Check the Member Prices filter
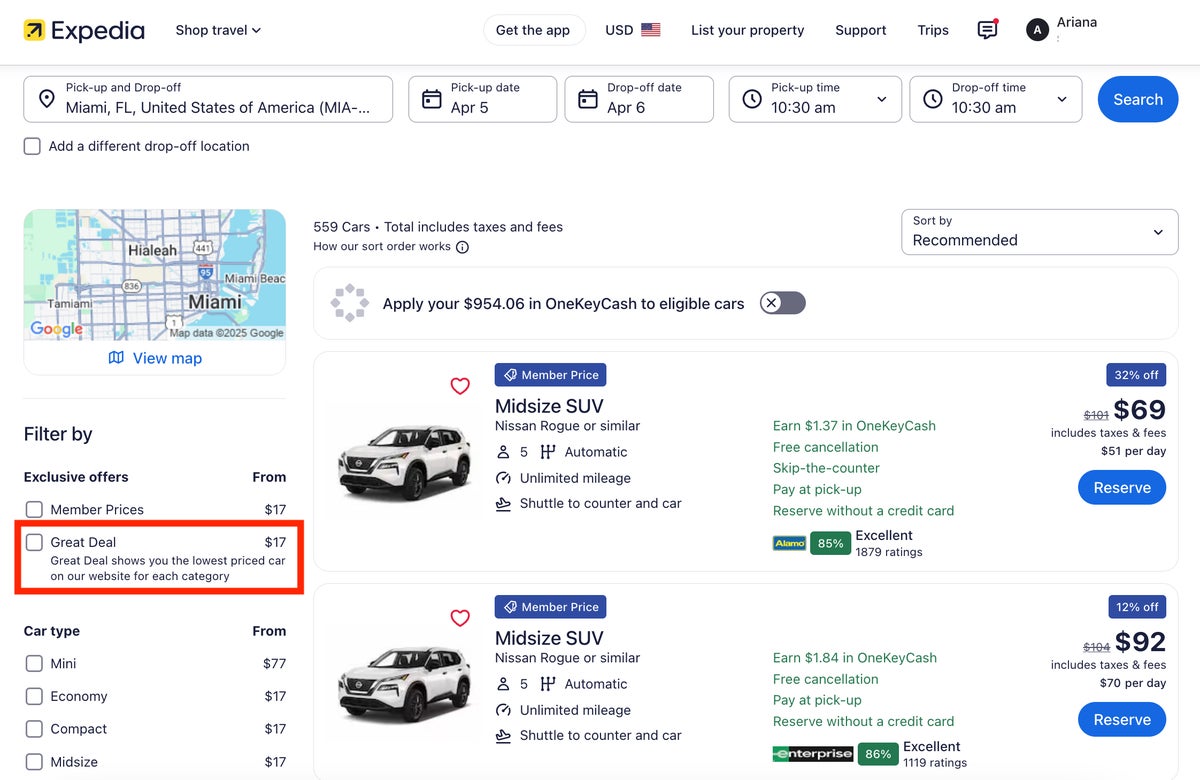 coord(34,510)
